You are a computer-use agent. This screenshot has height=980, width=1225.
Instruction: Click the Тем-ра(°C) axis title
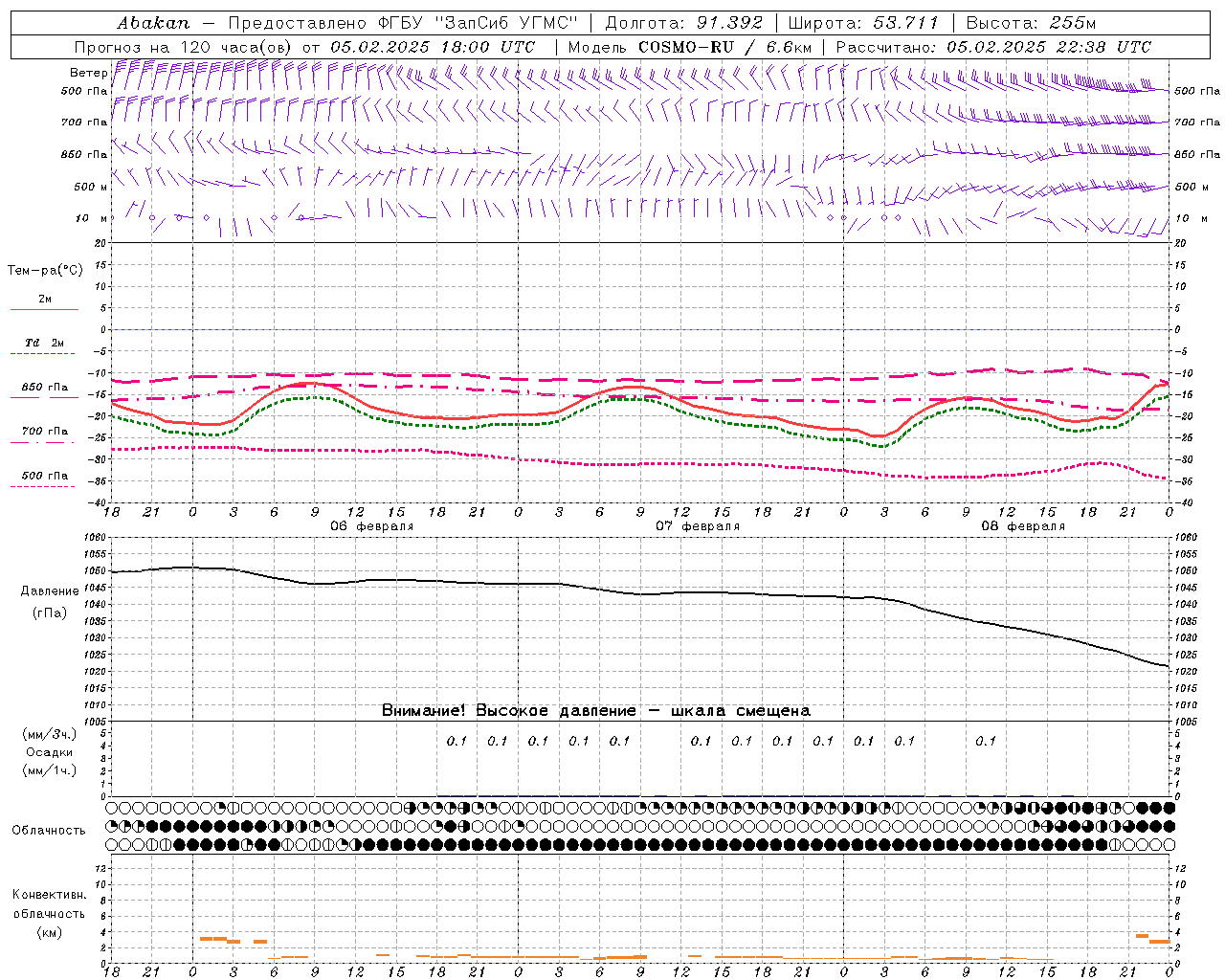[x=45, y=271]
